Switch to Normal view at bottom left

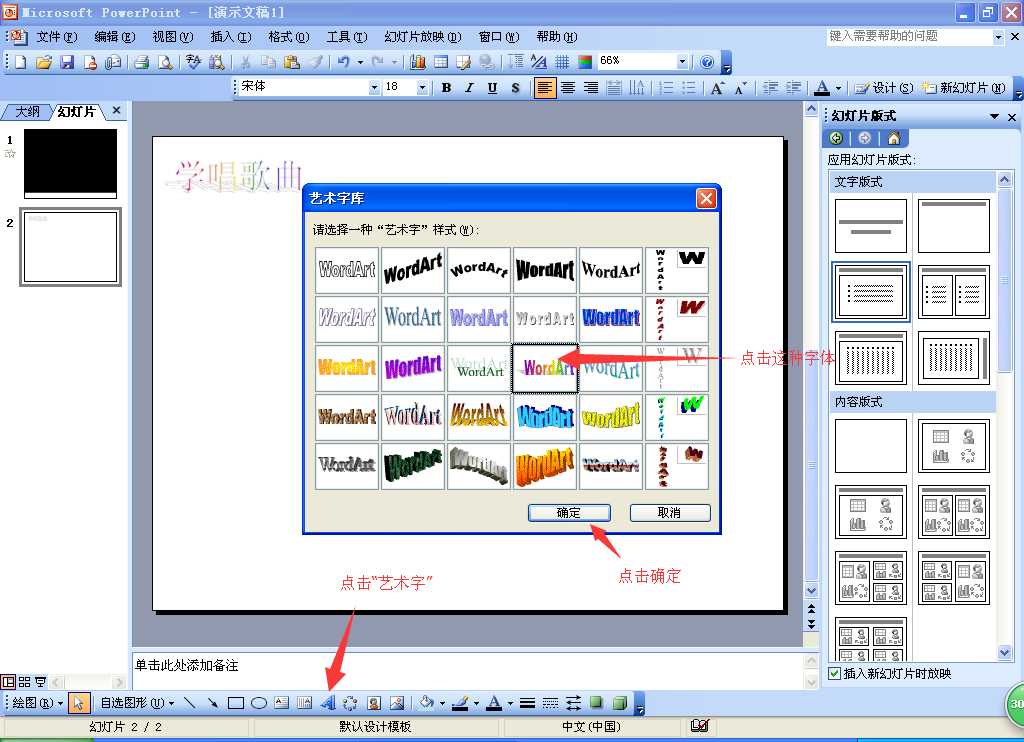tap(8, 682)
